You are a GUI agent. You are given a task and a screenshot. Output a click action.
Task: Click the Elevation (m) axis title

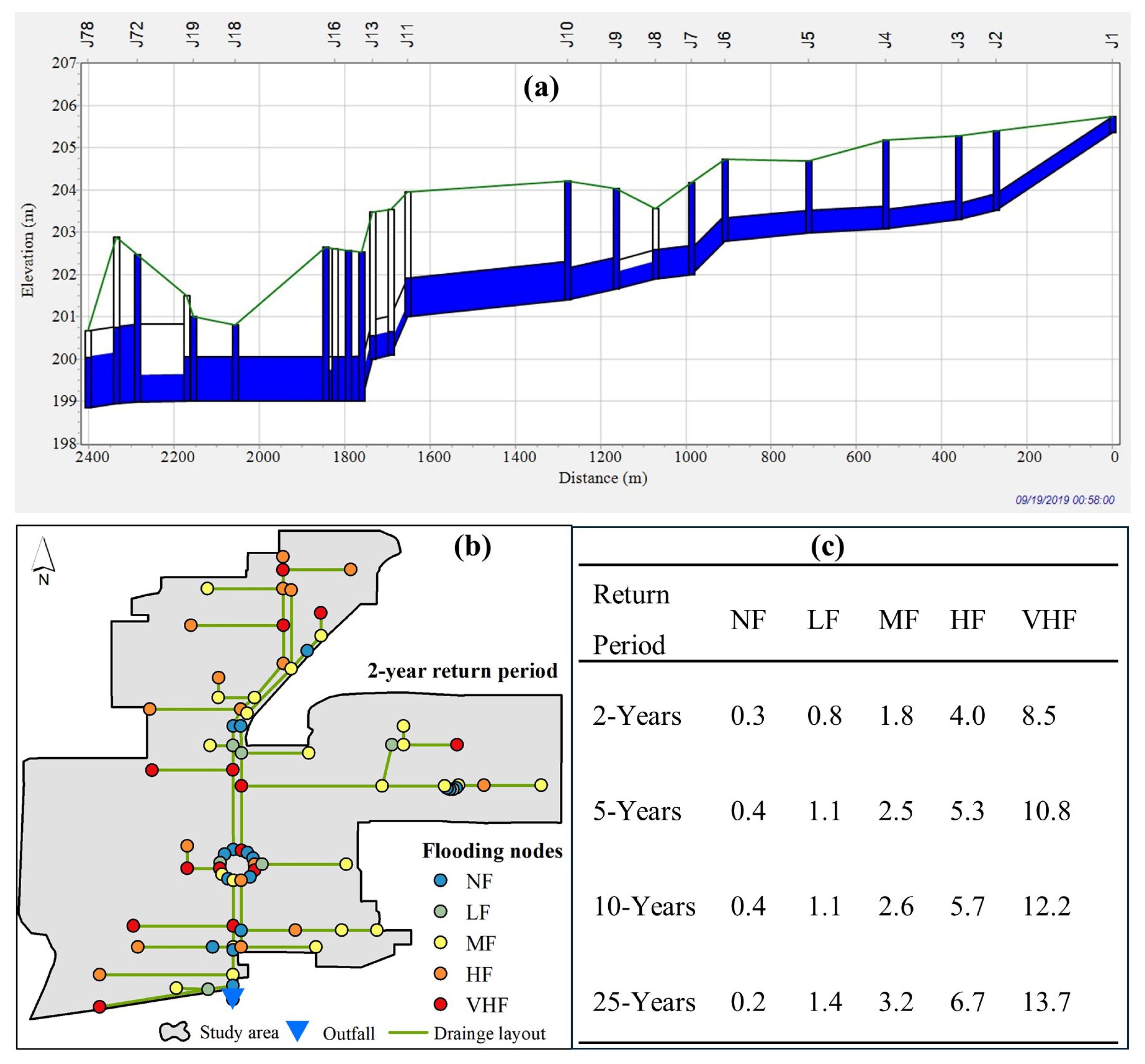[x=28, y=250]
